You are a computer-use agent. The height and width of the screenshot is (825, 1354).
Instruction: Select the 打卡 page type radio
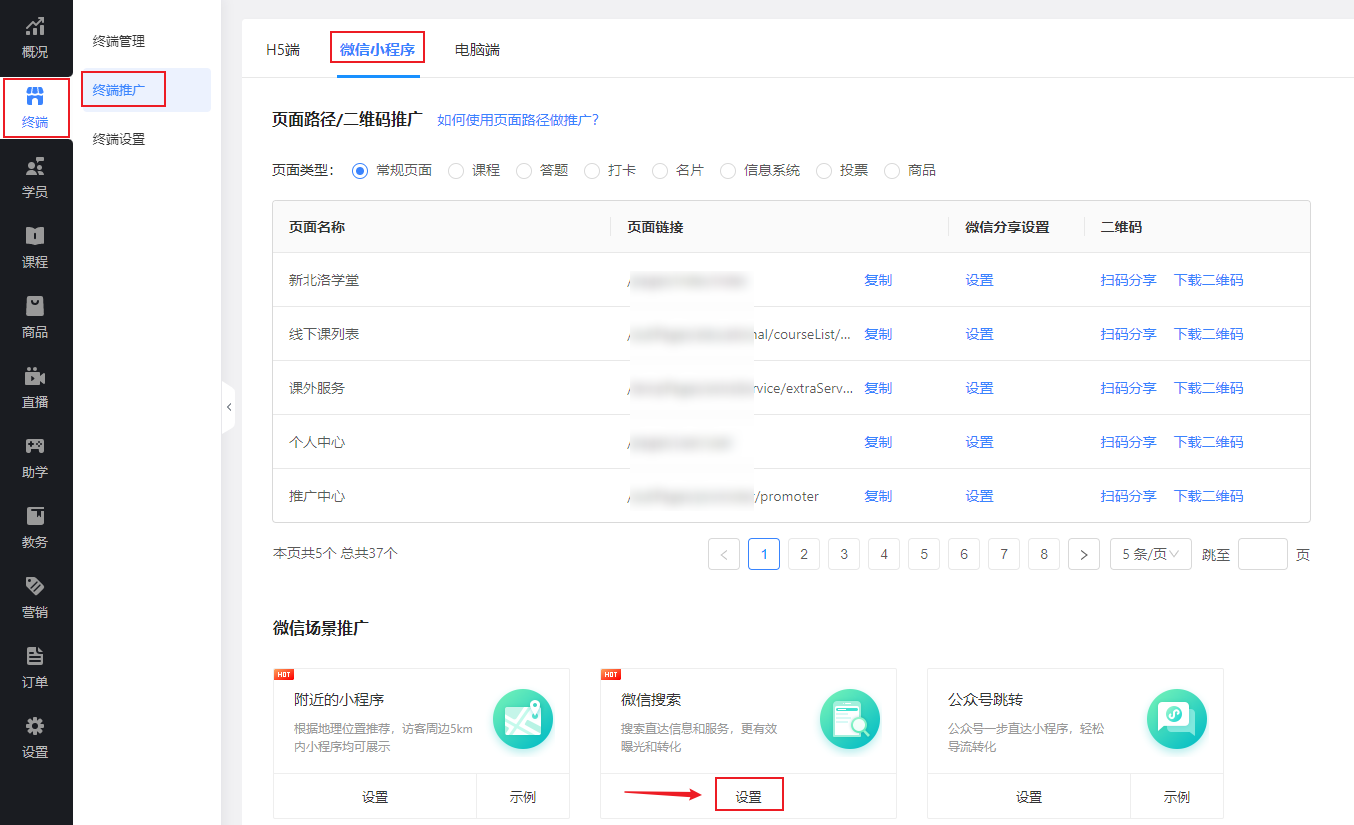coord(592,171)
